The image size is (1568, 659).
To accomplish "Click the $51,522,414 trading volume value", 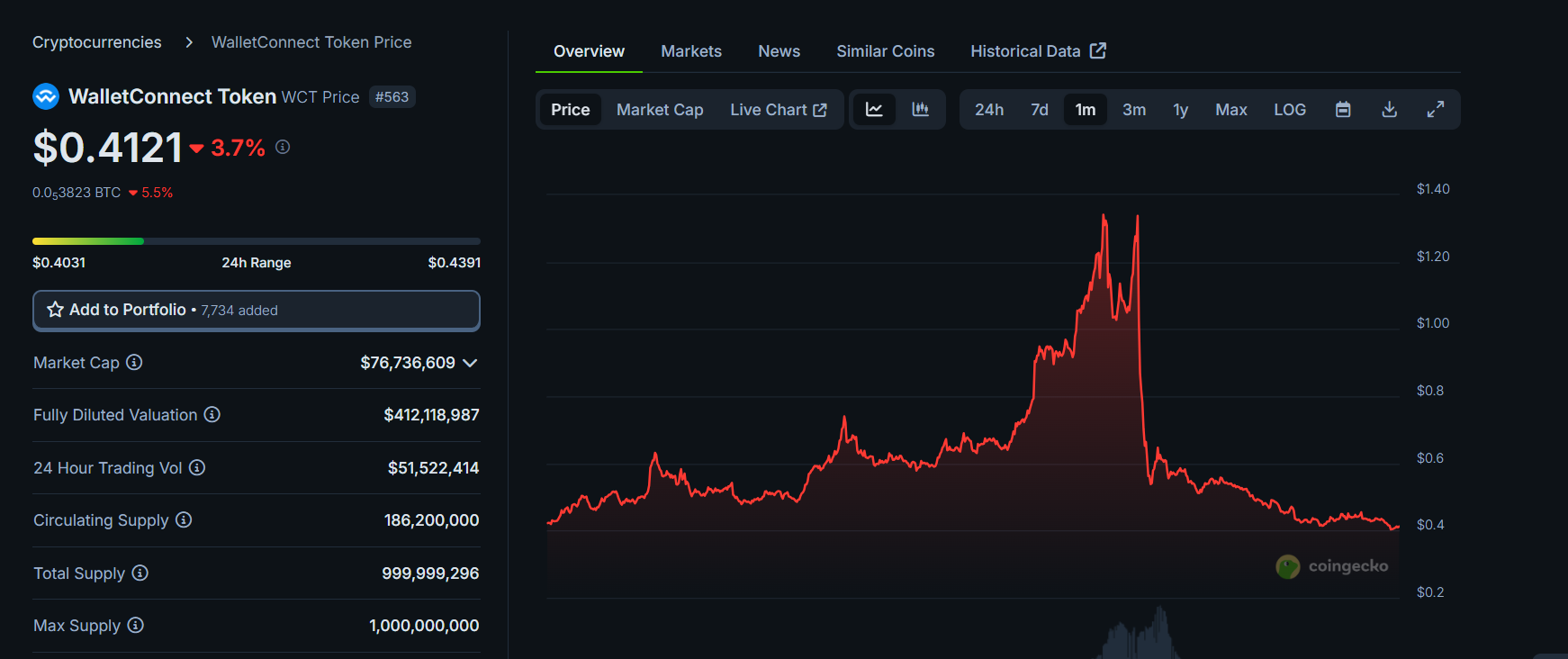I will tap(433, 468).
